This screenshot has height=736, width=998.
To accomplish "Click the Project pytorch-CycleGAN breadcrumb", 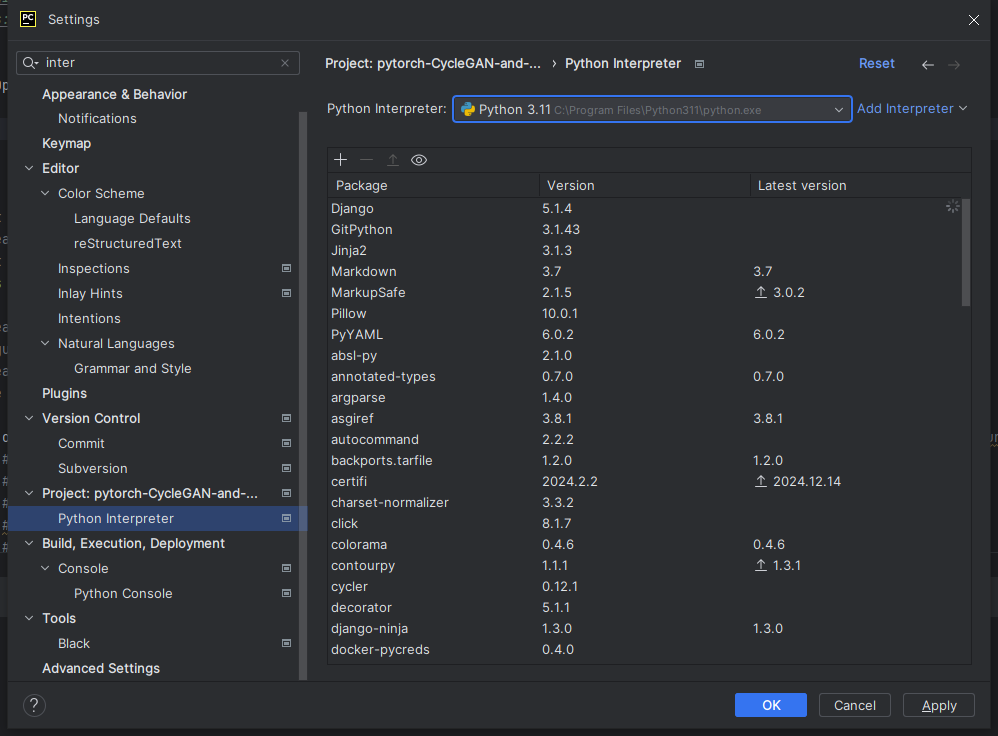I will coord(433,64).
